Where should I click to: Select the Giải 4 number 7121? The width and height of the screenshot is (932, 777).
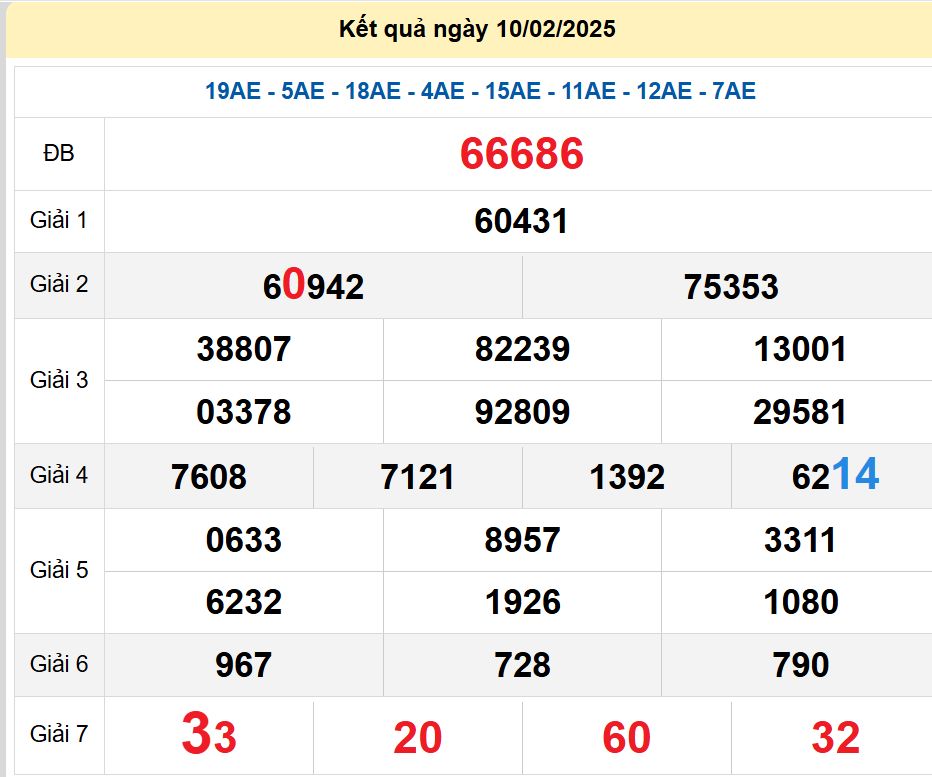[417, 477]
